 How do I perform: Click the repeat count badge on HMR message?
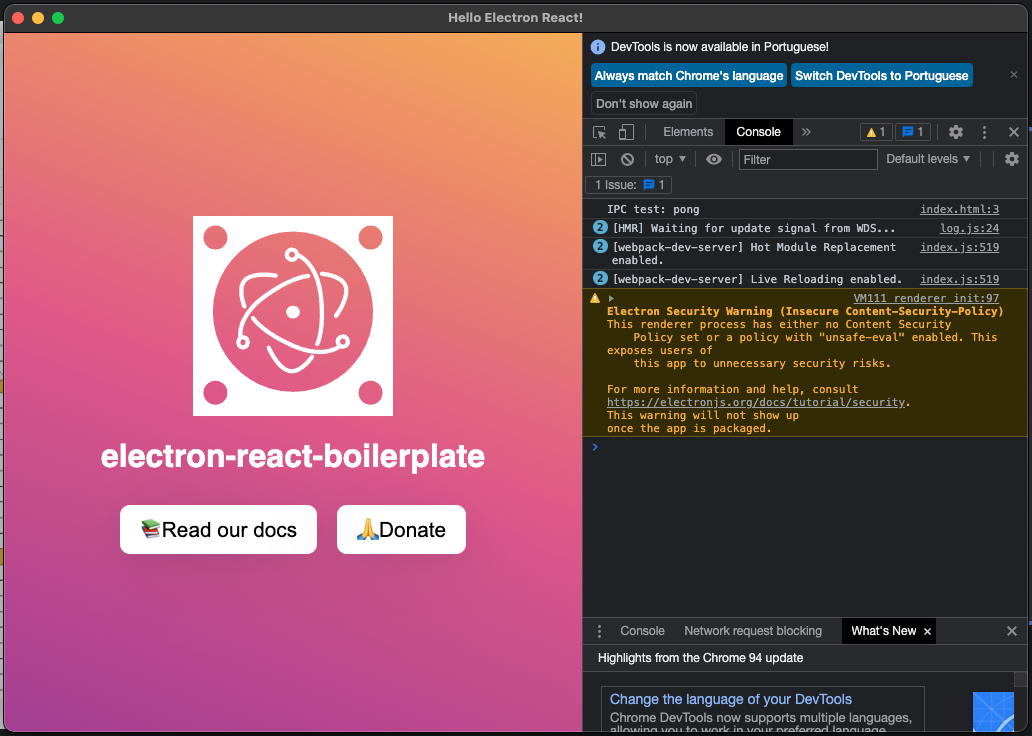600,228
